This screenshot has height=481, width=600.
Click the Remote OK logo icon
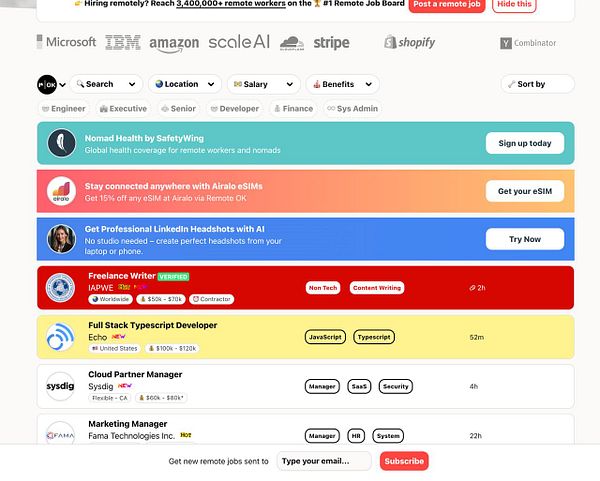point(47,85)
